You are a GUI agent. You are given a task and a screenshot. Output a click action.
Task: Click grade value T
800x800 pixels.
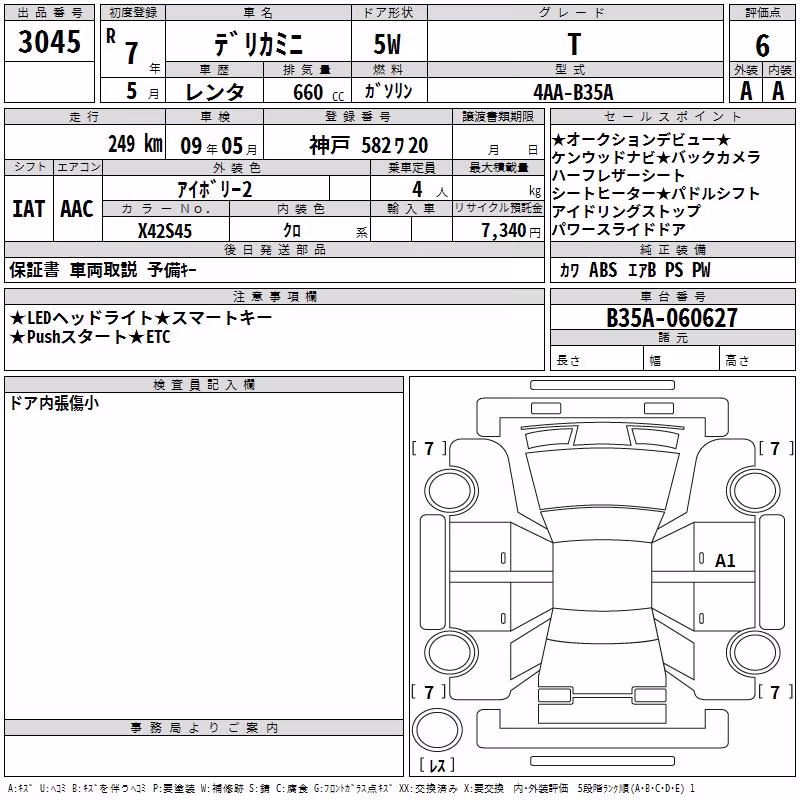(574, 44)
